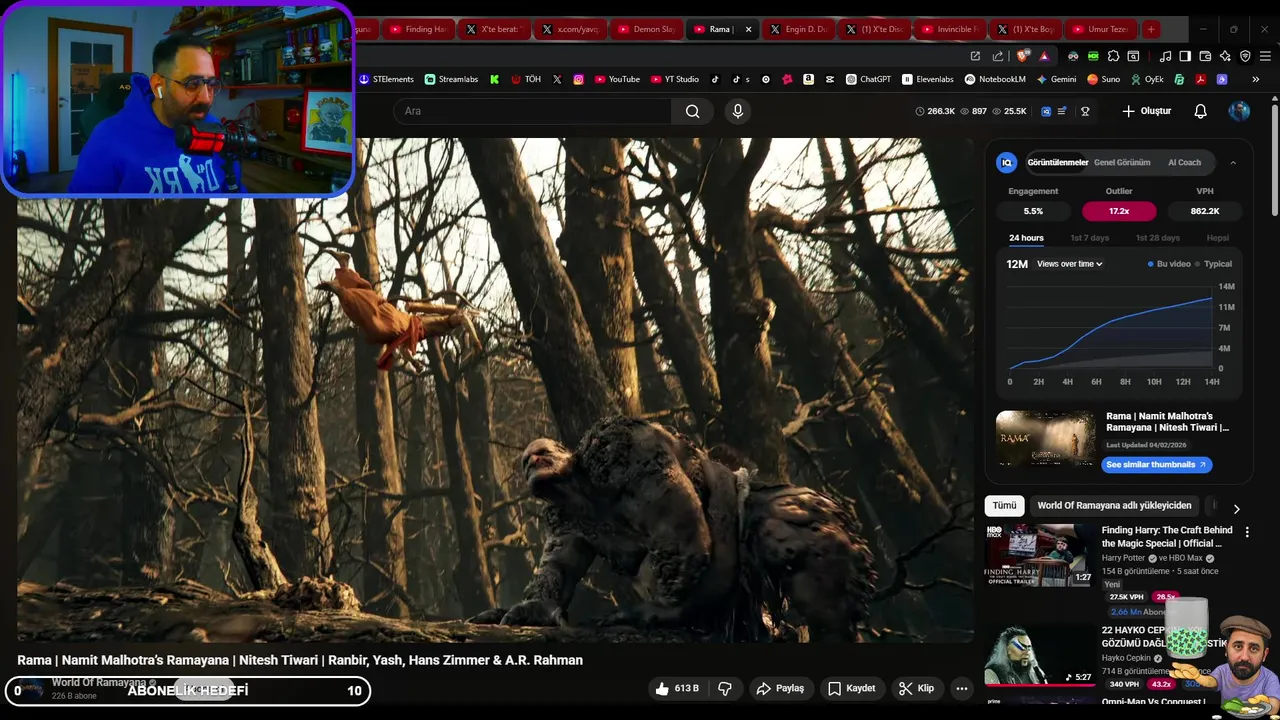Open a new browser tab
The height and width of the screenshot is (720, 1280).
[1151, 29]
